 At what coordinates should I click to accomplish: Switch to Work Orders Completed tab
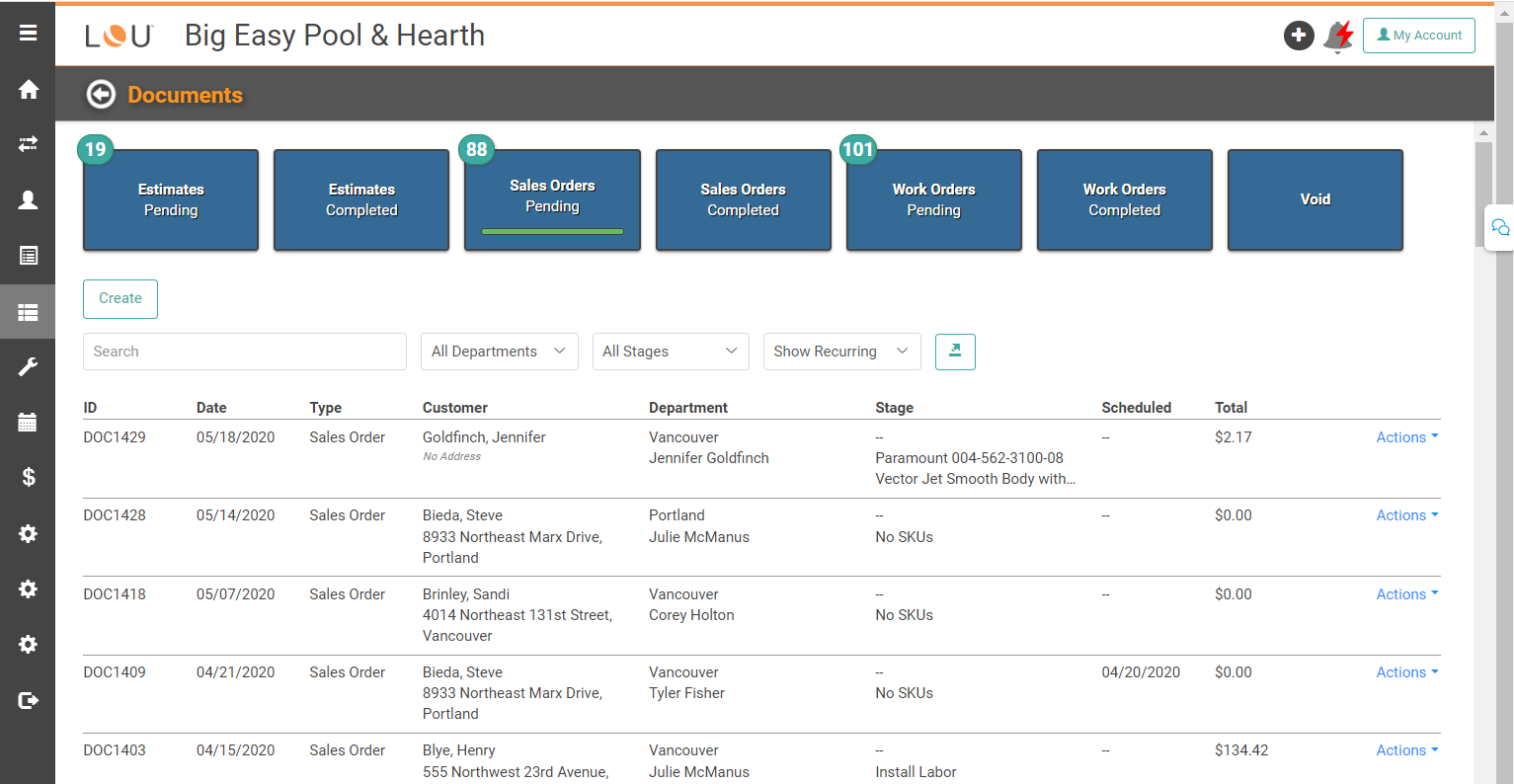(1124, 200)
